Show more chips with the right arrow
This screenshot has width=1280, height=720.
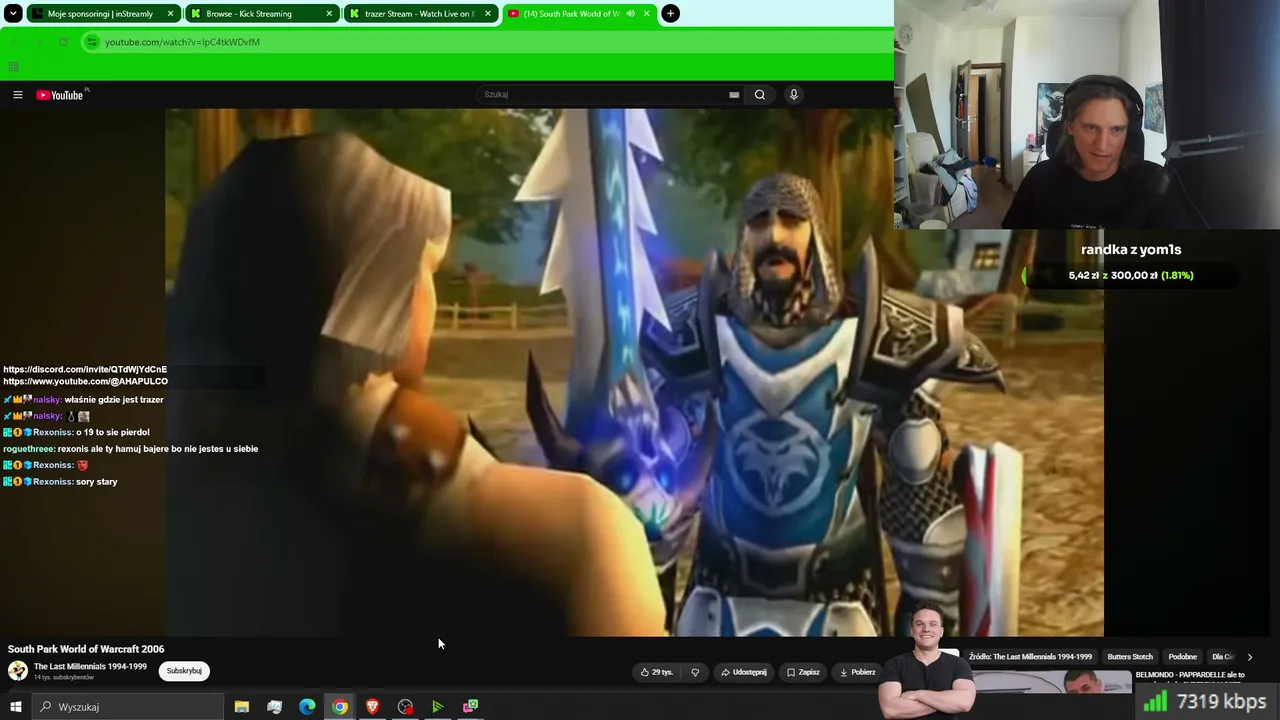(1249, 657)
